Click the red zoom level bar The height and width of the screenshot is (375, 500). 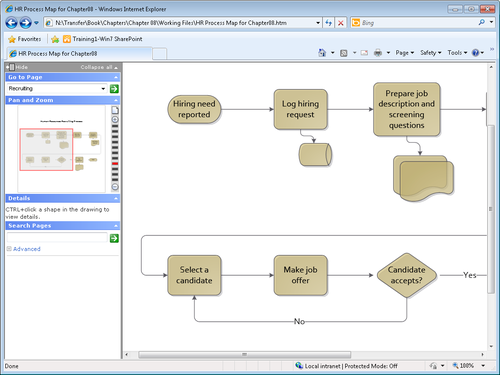[115, 164]
